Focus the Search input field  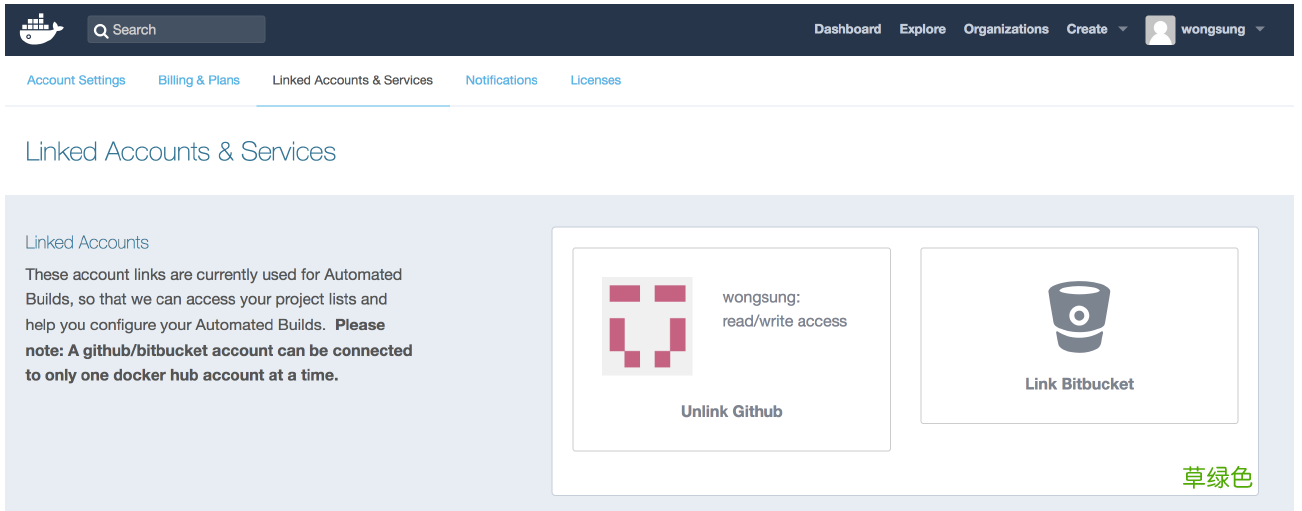pyautogui.click(x=176, y=30)
